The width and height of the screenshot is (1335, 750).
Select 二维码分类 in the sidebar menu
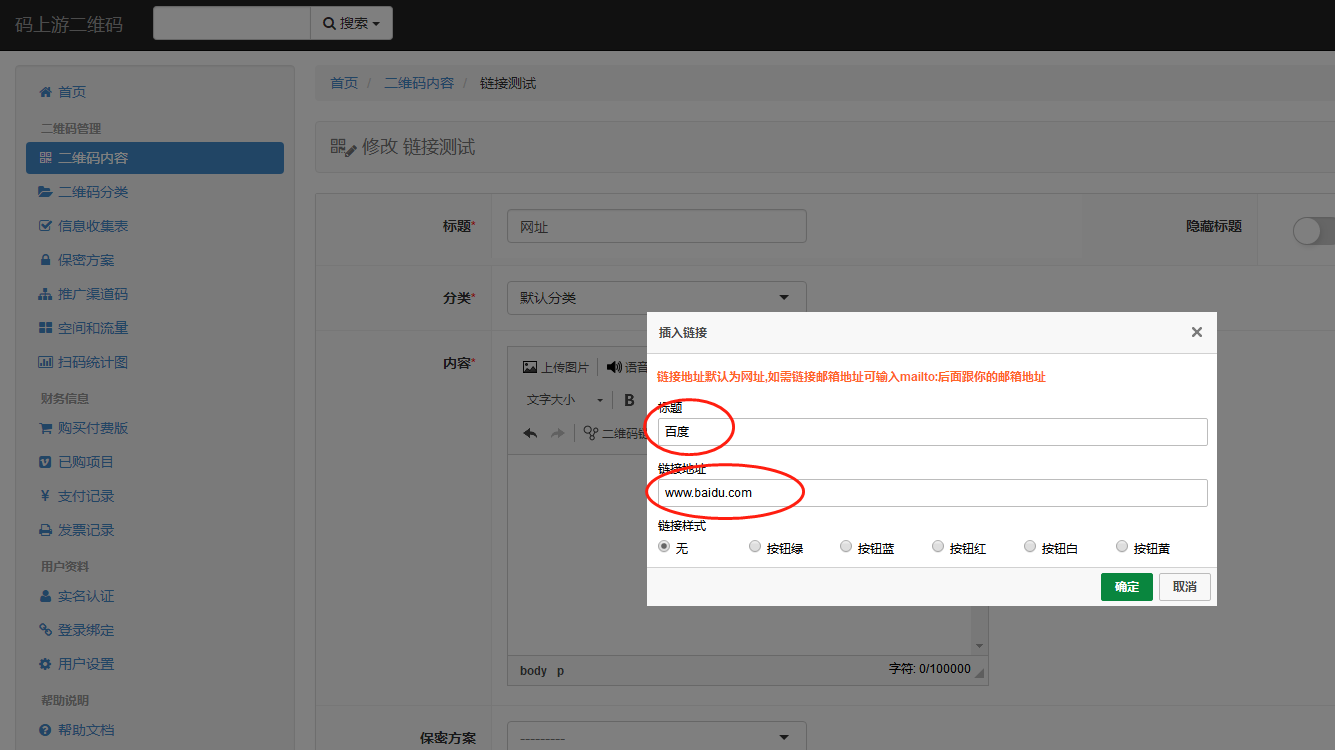pos(92,192)
